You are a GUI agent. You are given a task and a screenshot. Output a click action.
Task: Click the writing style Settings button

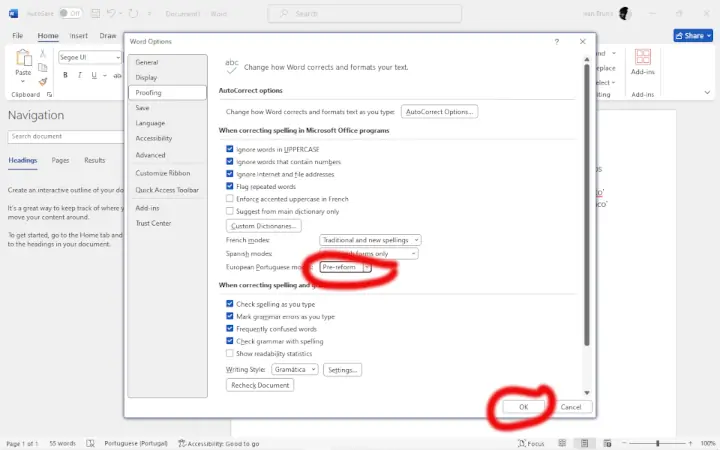click(x=343, y=370)
